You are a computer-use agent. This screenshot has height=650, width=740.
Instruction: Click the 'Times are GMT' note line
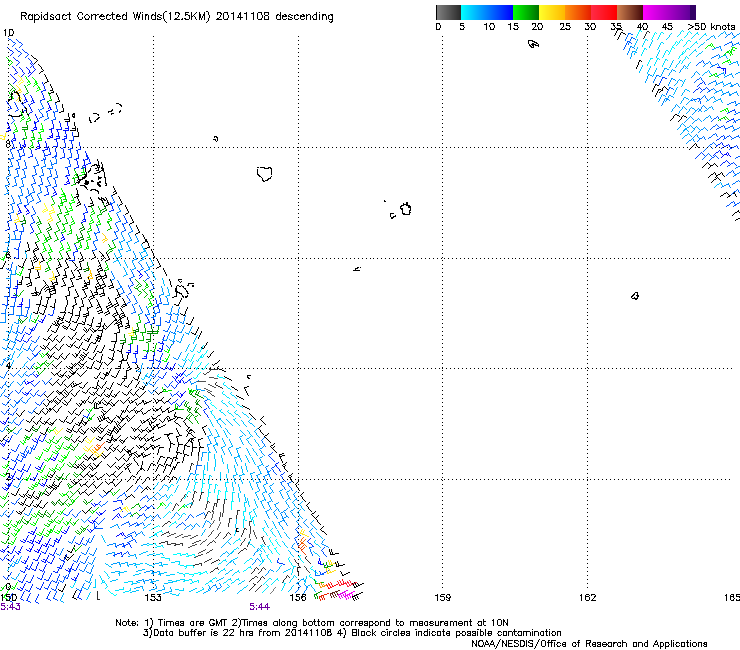click(312, 623)
